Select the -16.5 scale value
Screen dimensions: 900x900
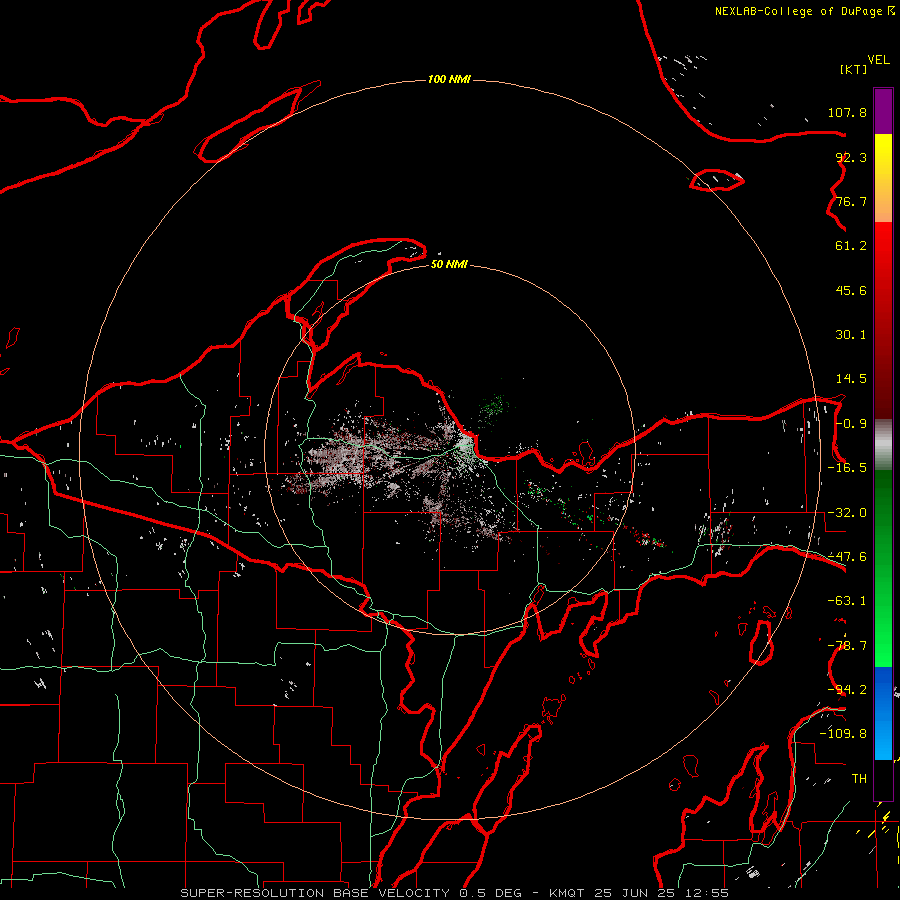[847, 468]
